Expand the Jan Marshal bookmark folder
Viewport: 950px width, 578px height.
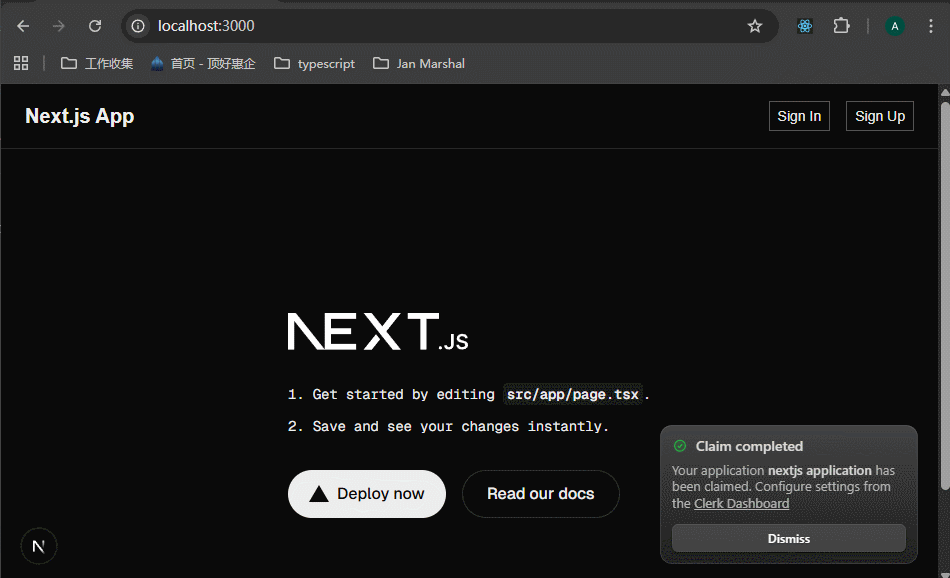(419, 63)
